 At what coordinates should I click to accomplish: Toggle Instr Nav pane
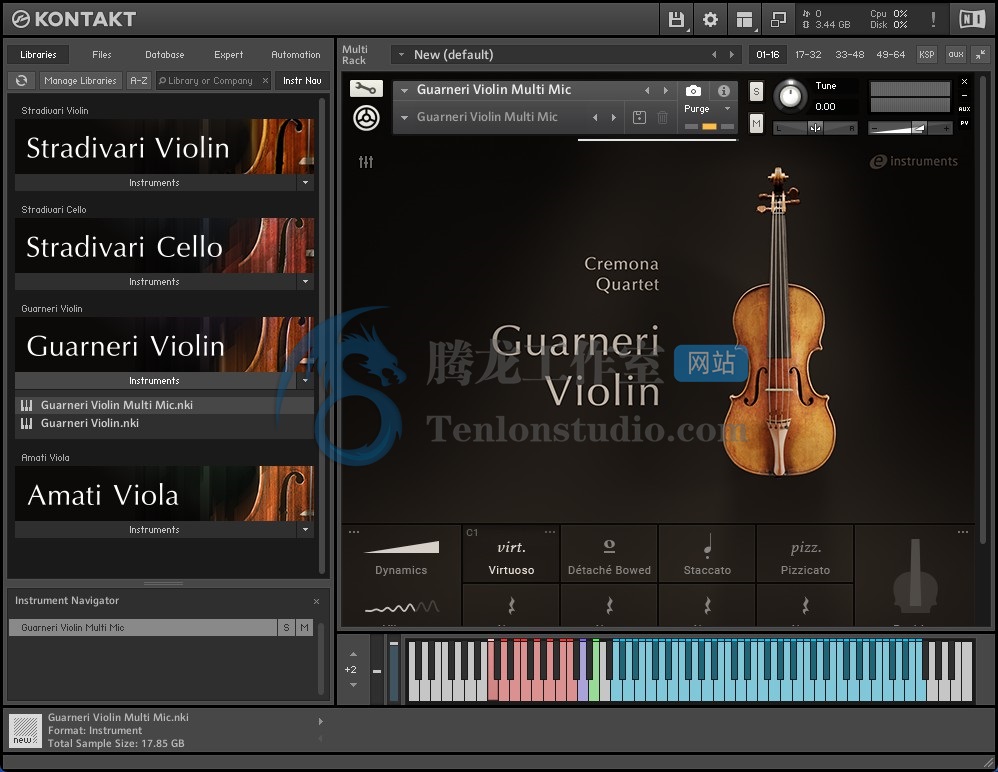302,81
